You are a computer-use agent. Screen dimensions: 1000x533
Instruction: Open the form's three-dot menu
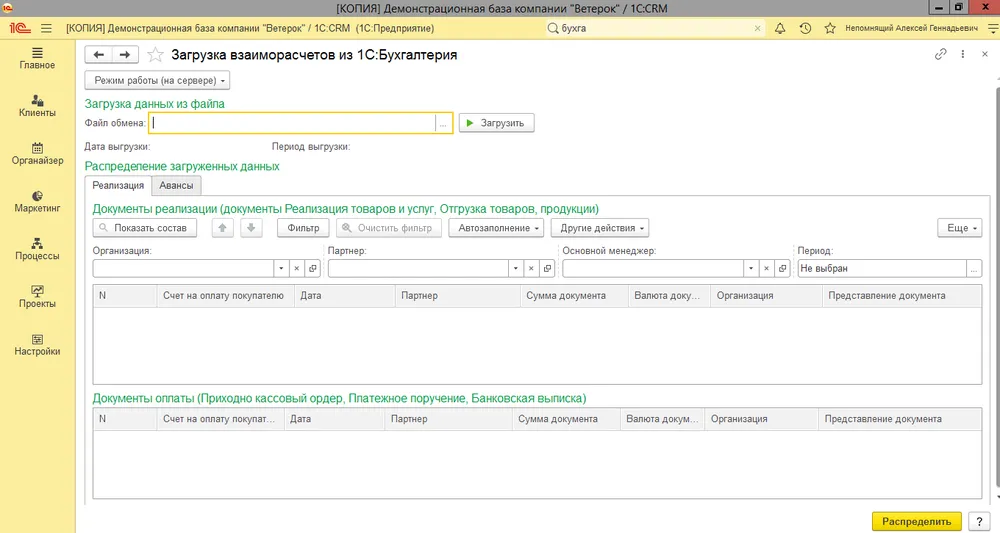[962, 54]
